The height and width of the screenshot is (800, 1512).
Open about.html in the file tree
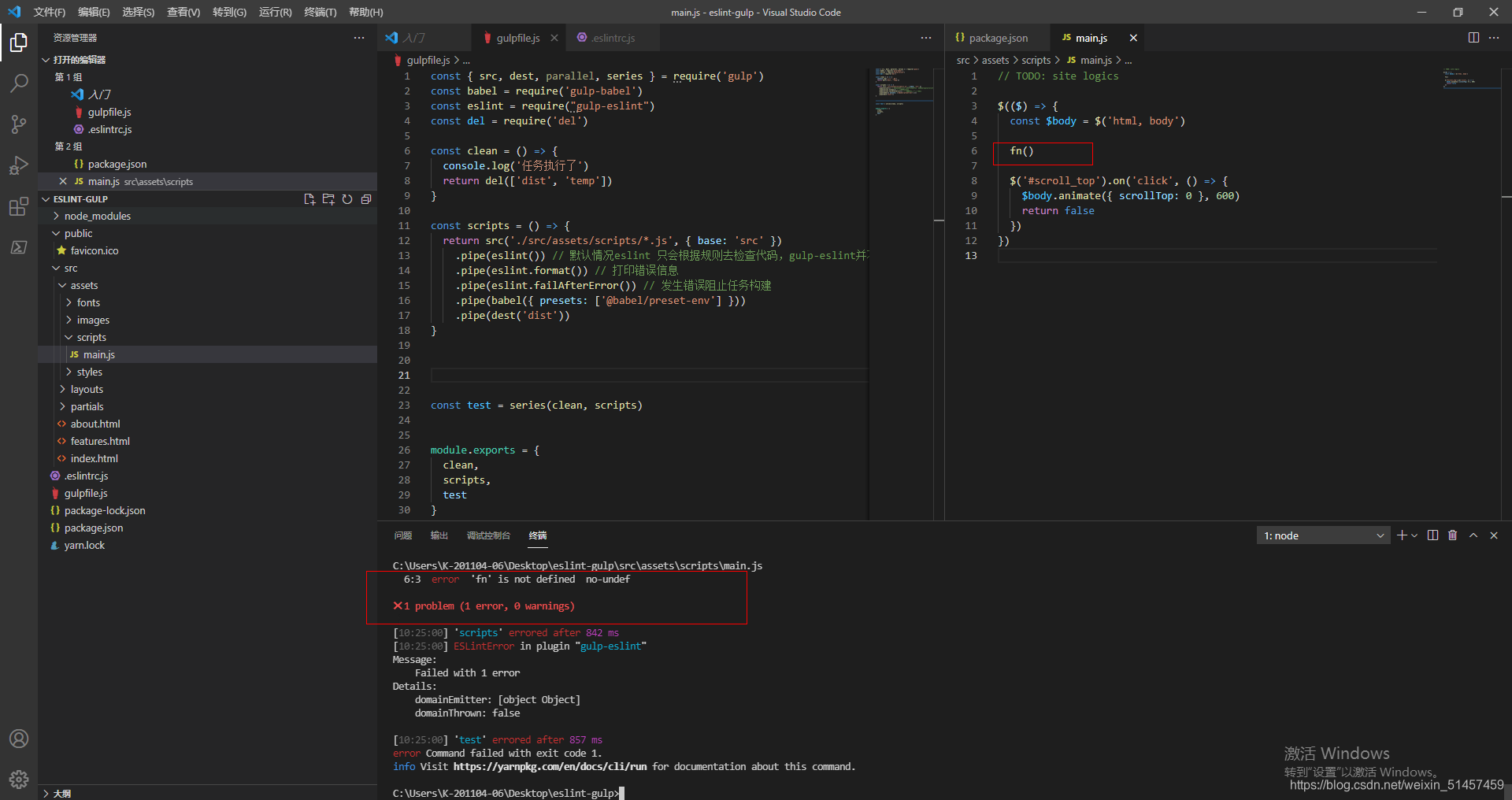[207, 424]
